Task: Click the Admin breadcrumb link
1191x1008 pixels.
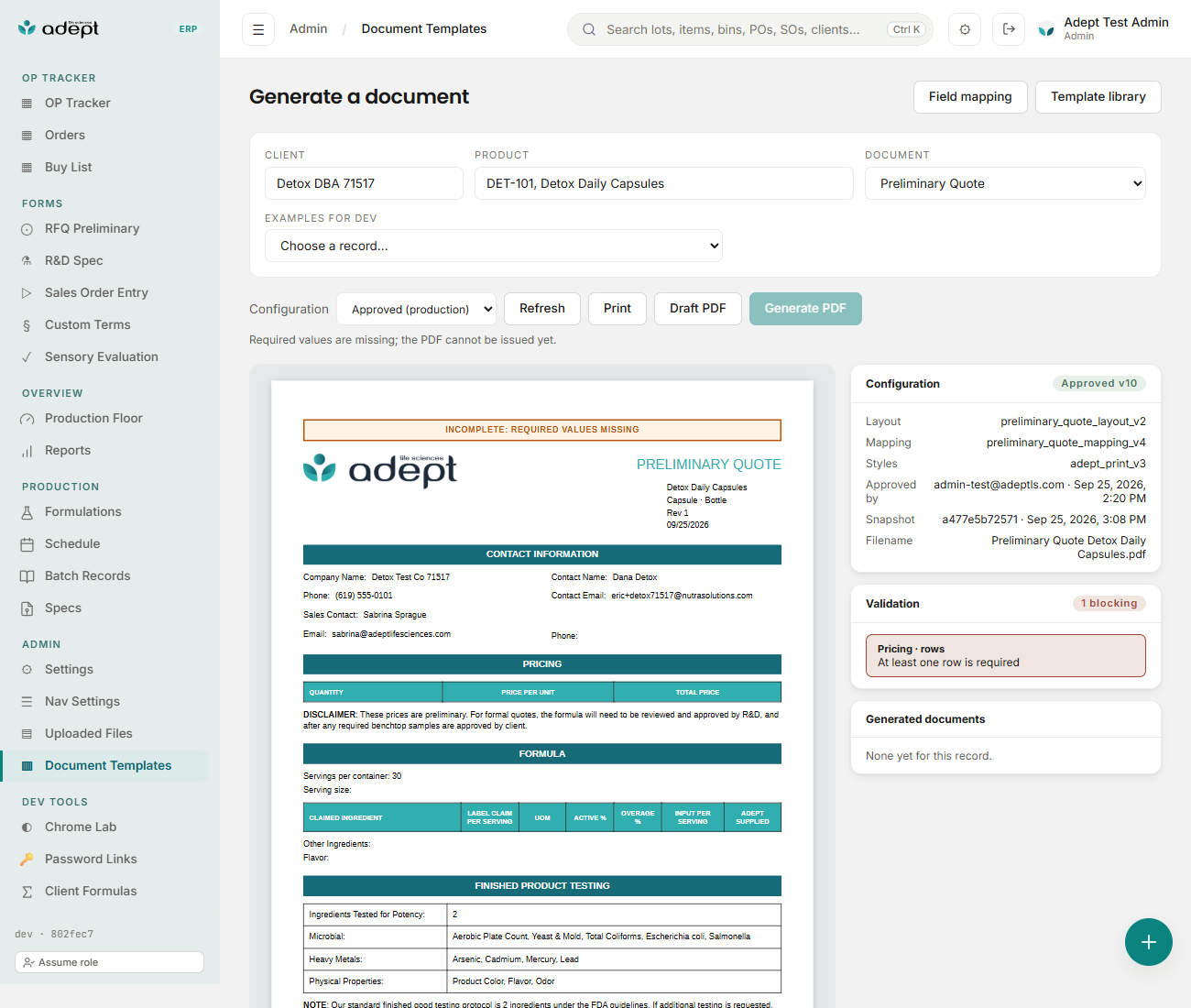Action: point(309,29)
